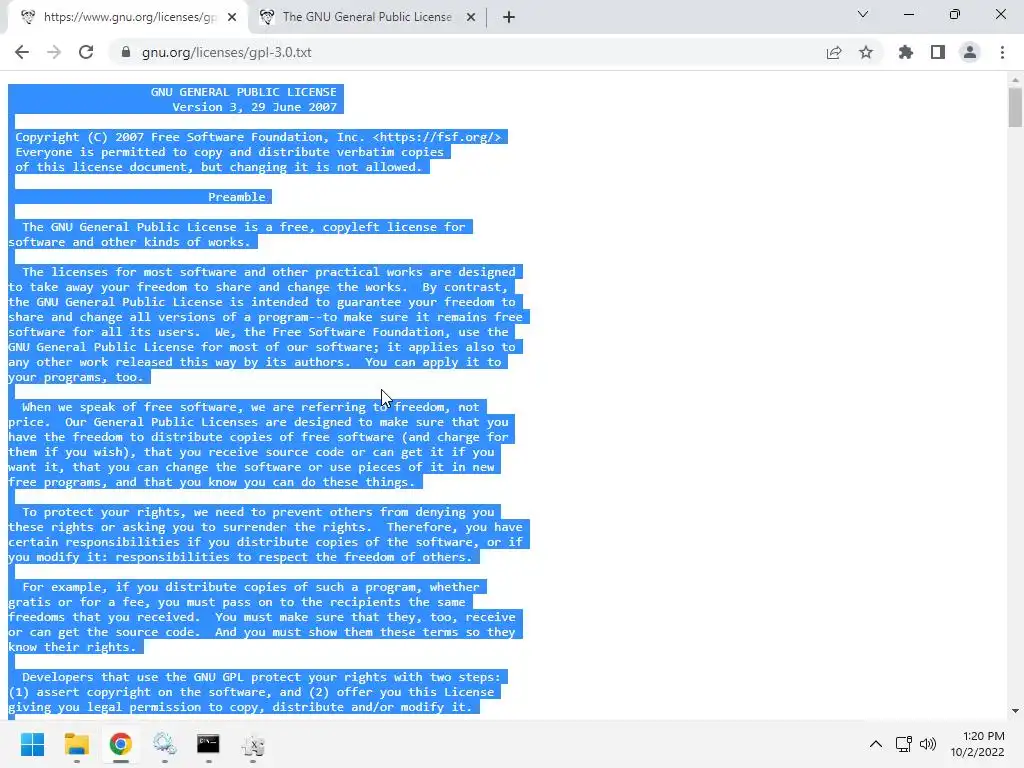This screenshot has height=768, width=1024.
Task: Go back to the previous page
Action: pyautogui.click(x=22, y=52)
